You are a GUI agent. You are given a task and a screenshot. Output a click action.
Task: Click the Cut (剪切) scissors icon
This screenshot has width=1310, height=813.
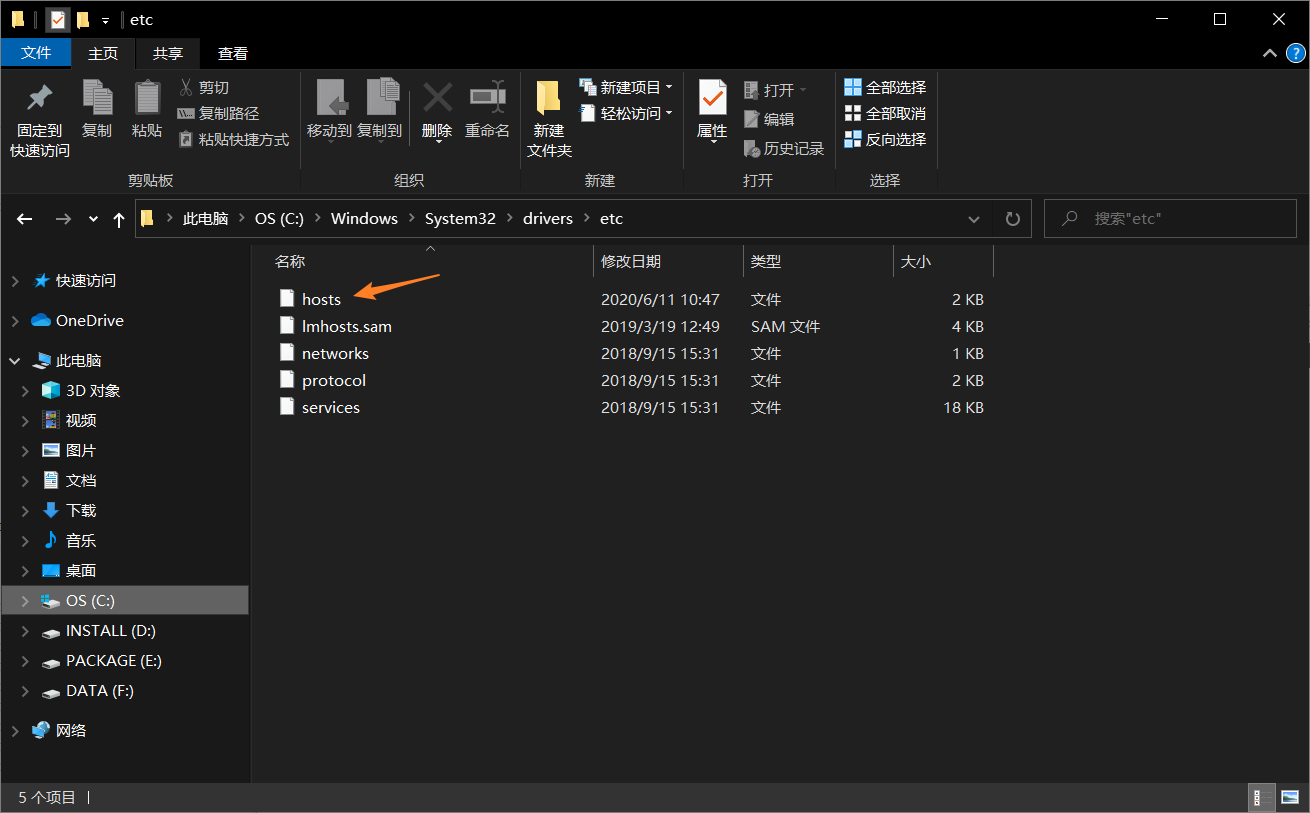186,88
